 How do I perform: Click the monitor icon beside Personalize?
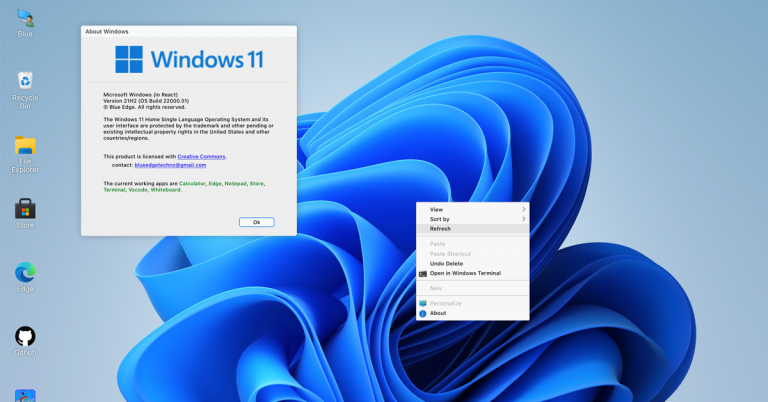coord(423,304)
